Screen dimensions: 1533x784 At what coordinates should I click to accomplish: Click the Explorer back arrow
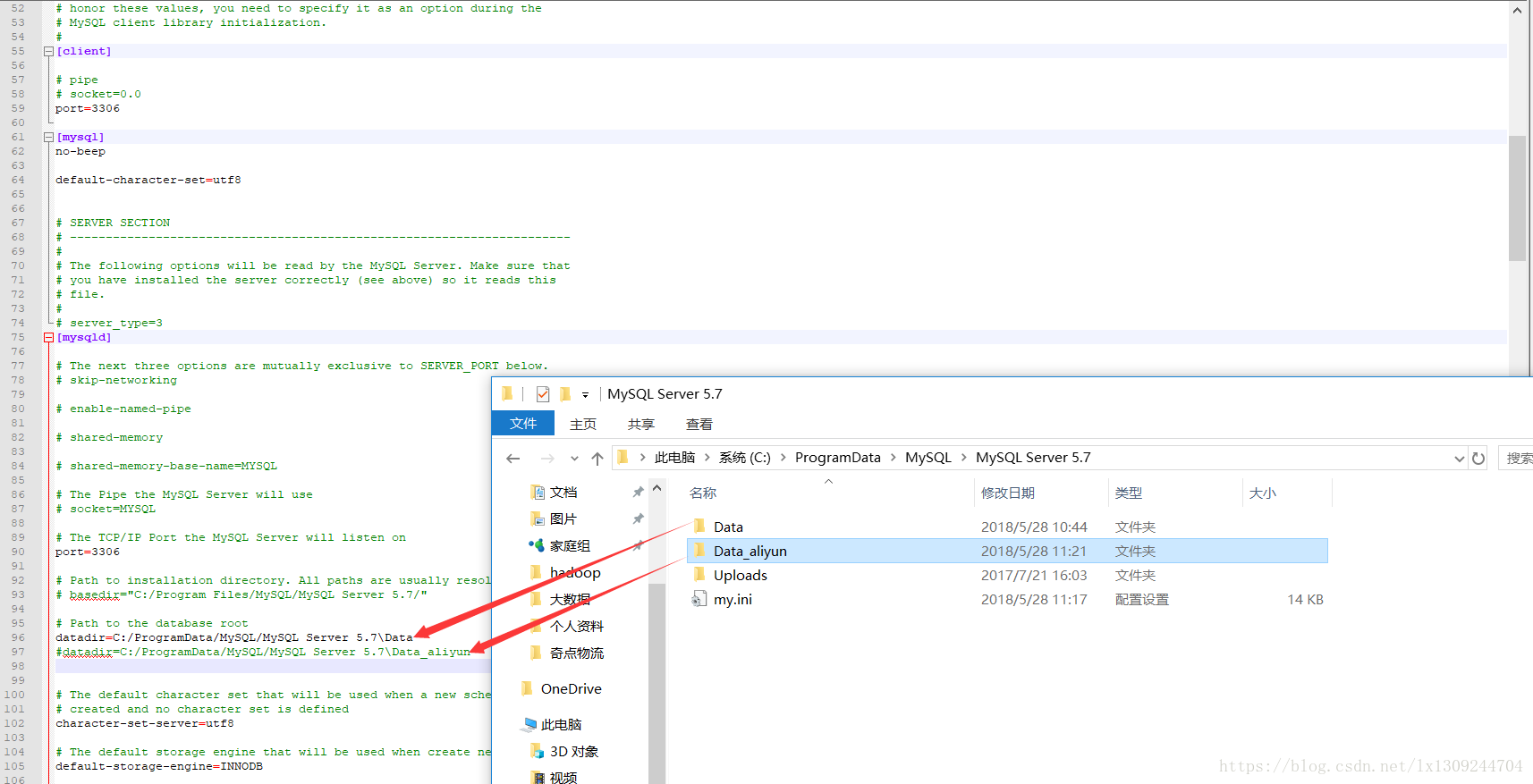513,458
